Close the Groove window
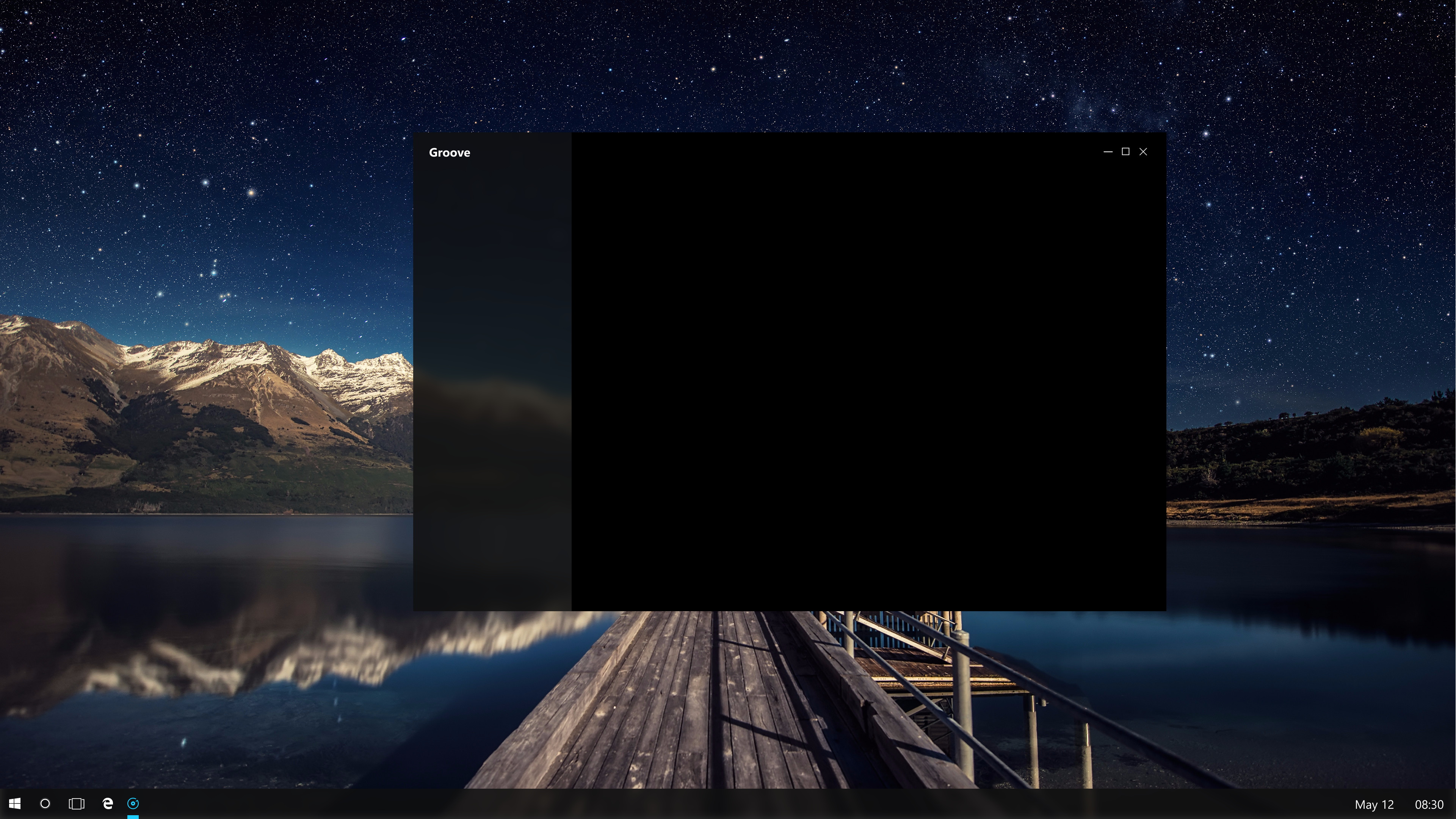The width and height of the screenshot is (1456, 819). [1143, 152]
